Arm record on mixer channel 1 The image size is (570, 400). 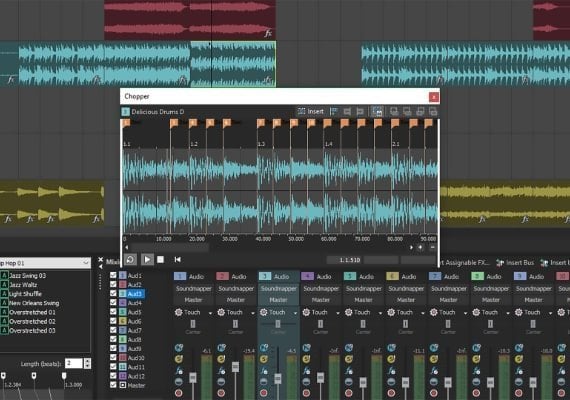point(178,393)
